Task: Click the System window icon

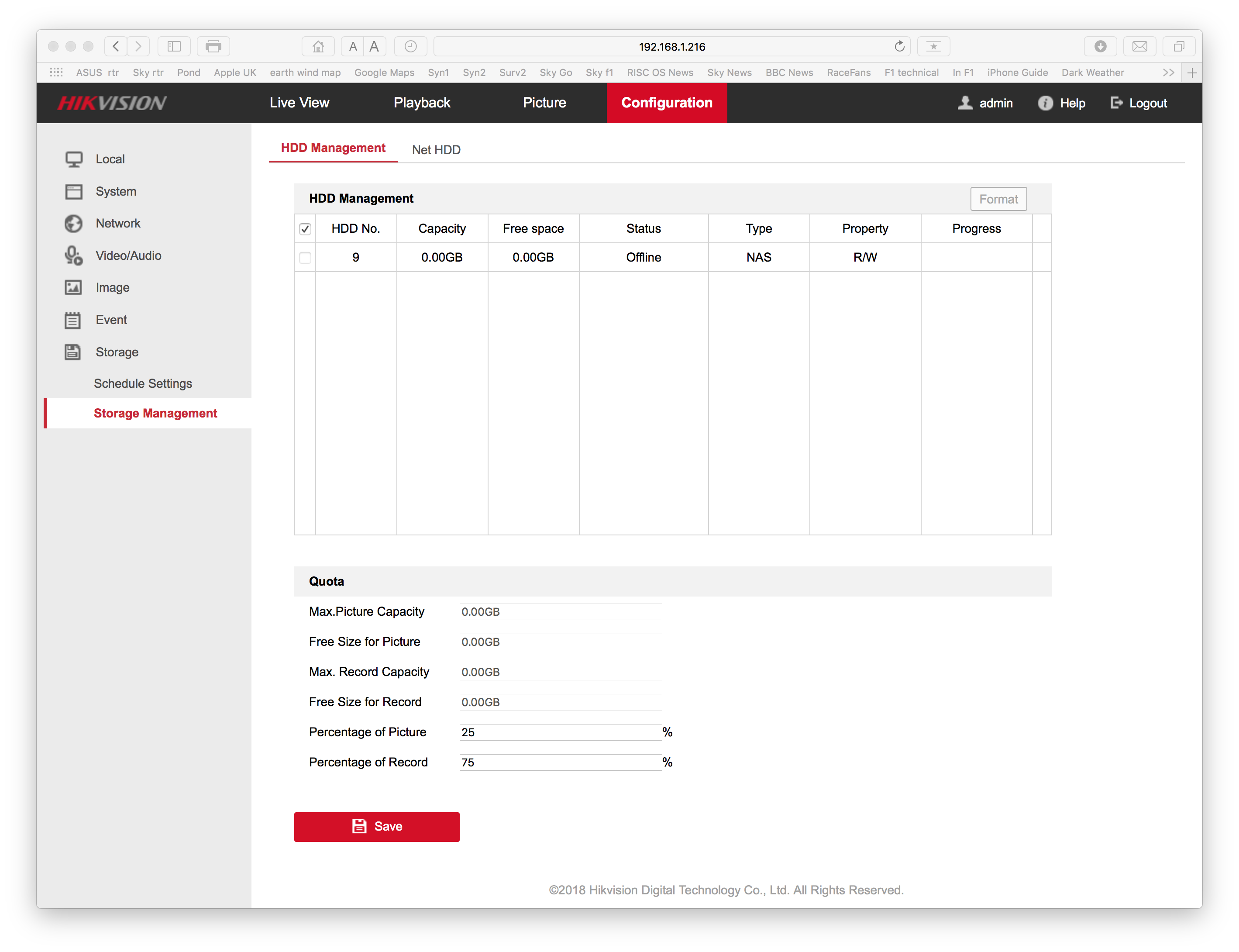Action: pos(74,192)
